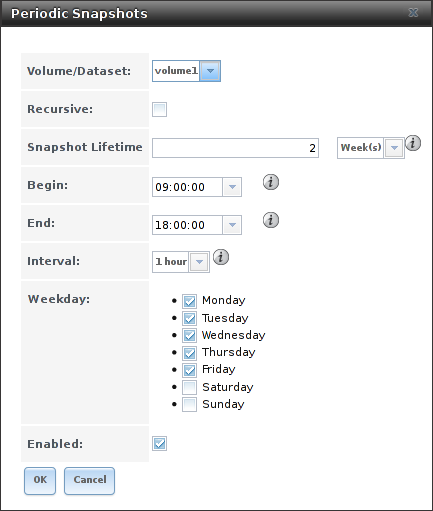Uncheck Friday weekday
This screenshot has height=511, width=433.
[189, 370]
